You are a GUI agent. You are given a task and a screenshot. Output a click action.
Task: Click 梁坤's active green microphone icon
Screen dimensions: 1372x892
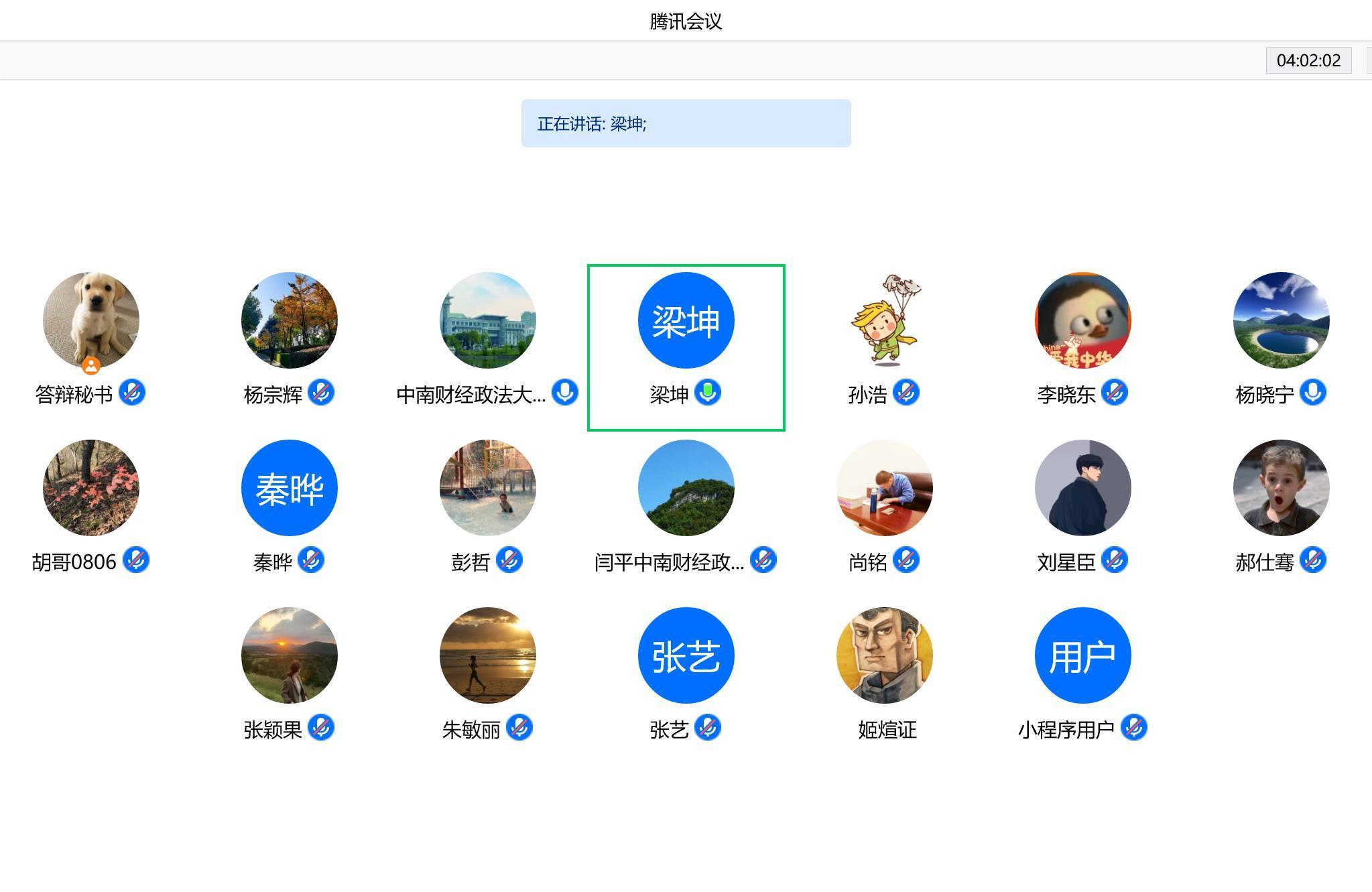[708, 393]
